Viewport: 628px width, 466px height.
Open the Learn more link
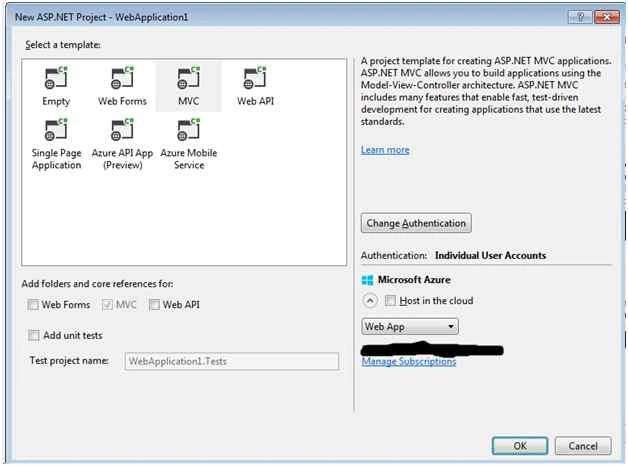click(x=385, y=150)
